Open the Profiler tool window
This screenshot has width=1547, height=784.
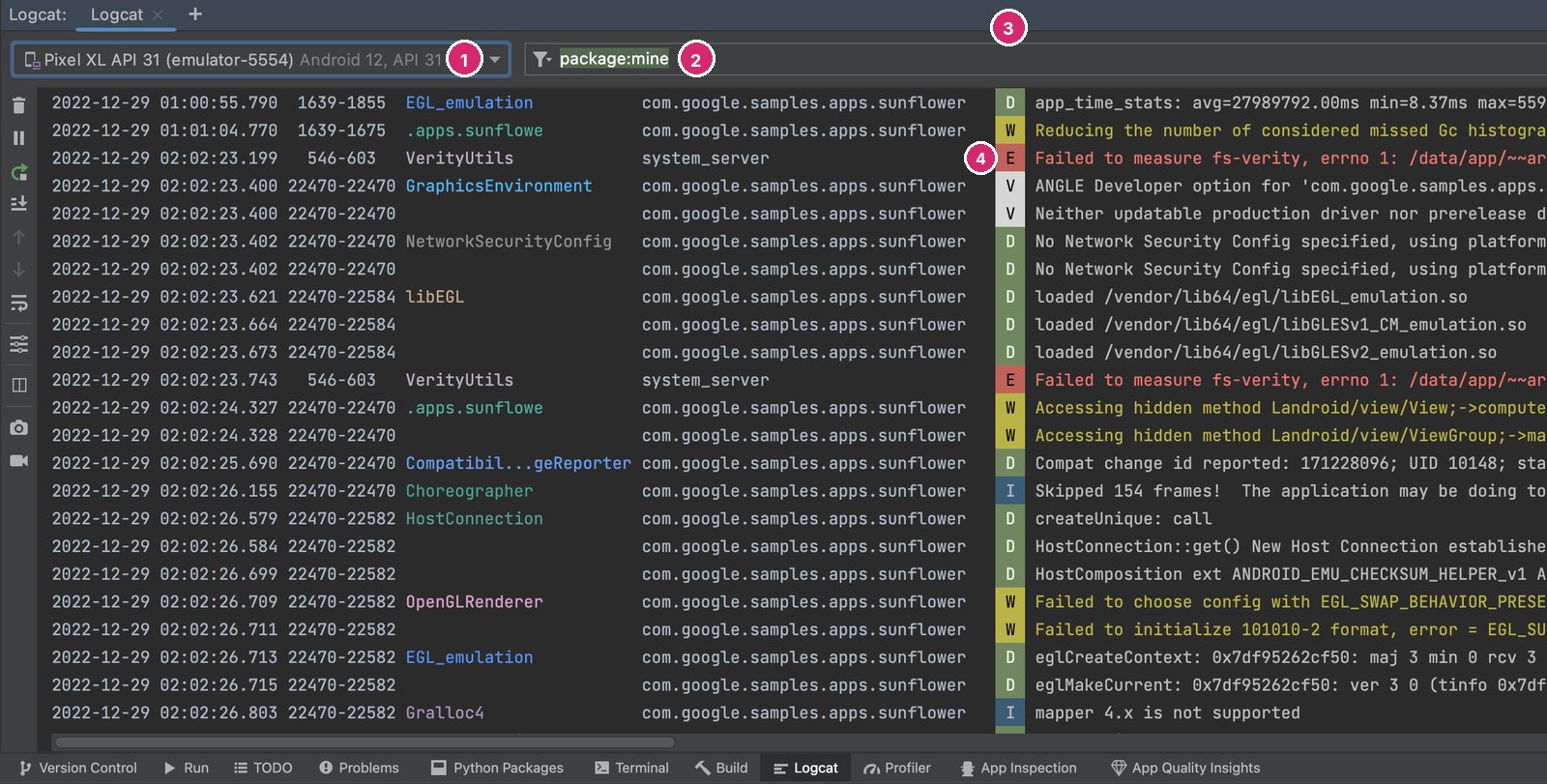coord(897,768)
